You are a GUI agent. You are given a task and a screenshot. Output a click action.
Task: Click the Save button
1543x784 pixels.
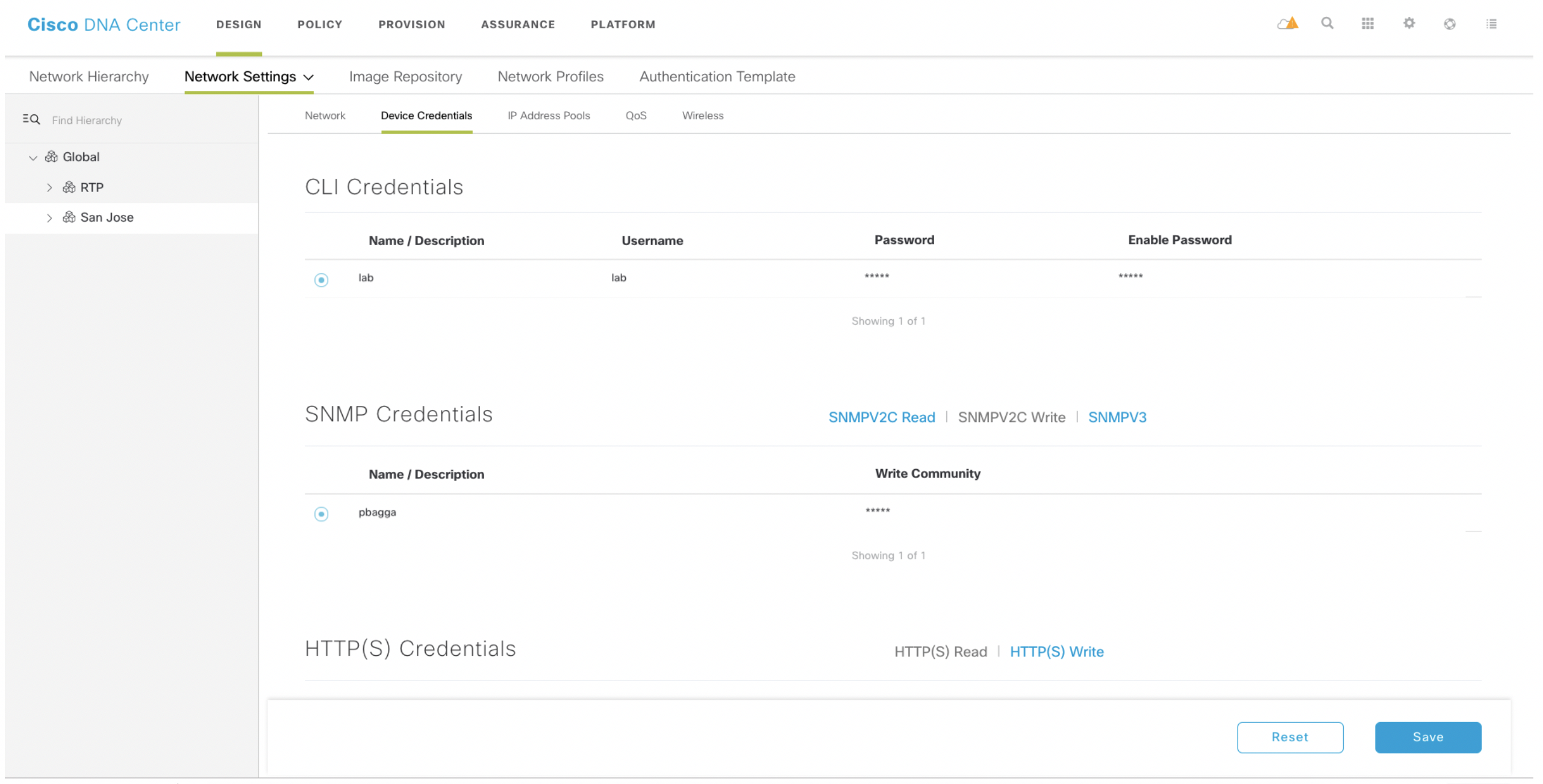click(x=1428, y=737)
